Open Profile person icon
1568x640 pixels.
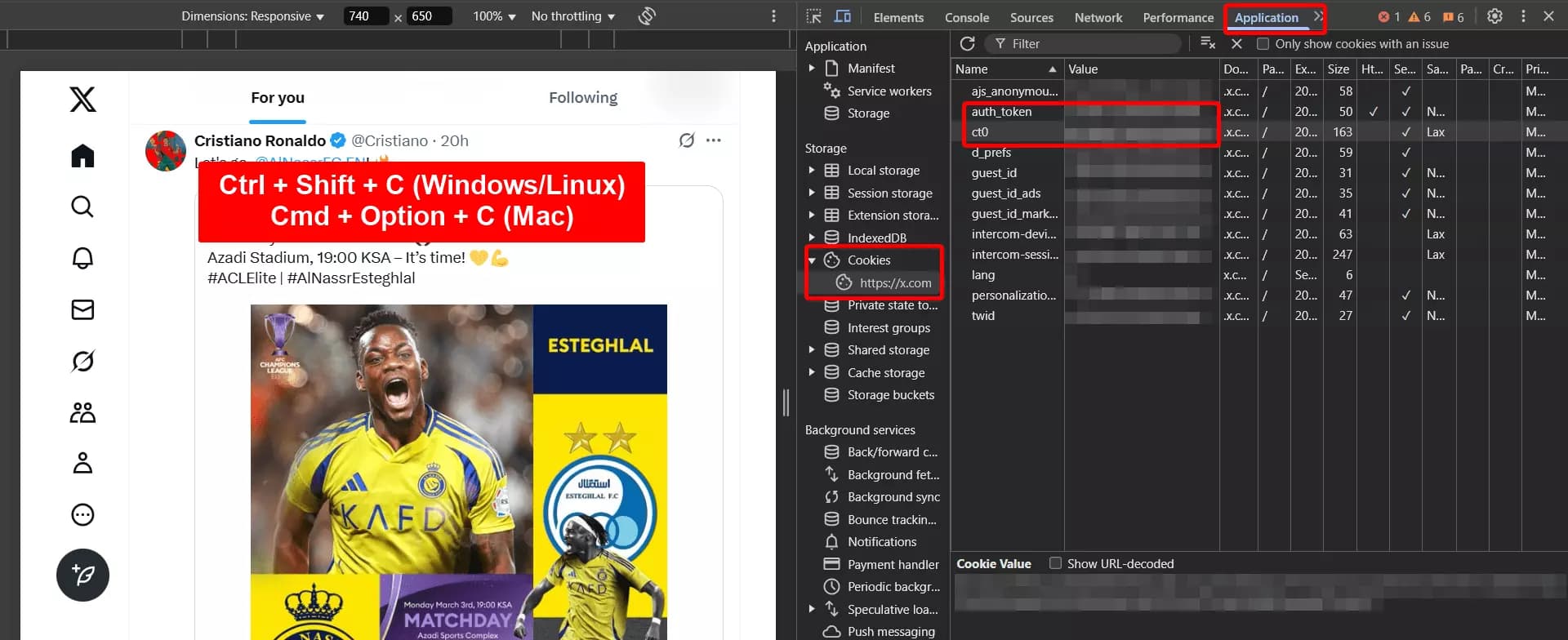click(82, 463)
